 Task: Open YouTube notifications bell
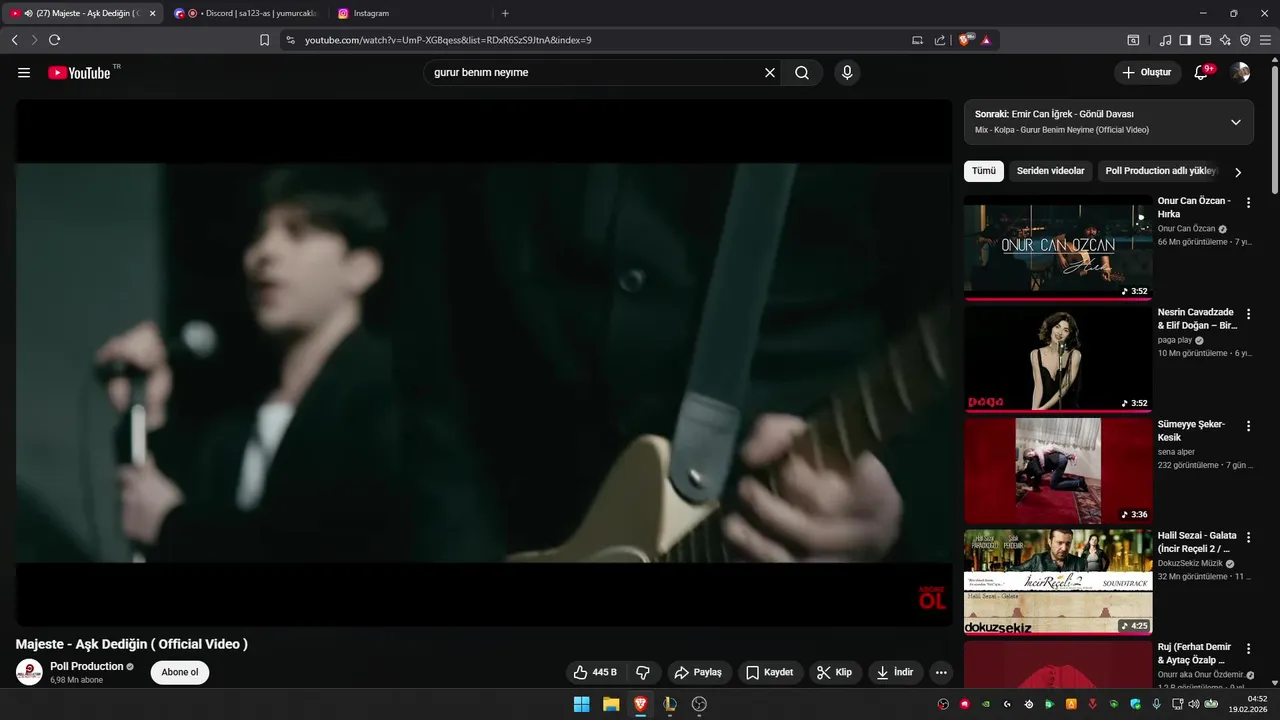1202,73
